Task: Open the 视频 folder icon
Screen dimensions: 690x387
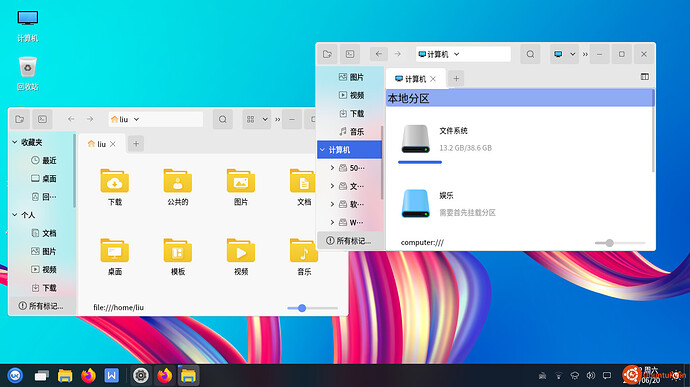Action: tap(241, 257)
